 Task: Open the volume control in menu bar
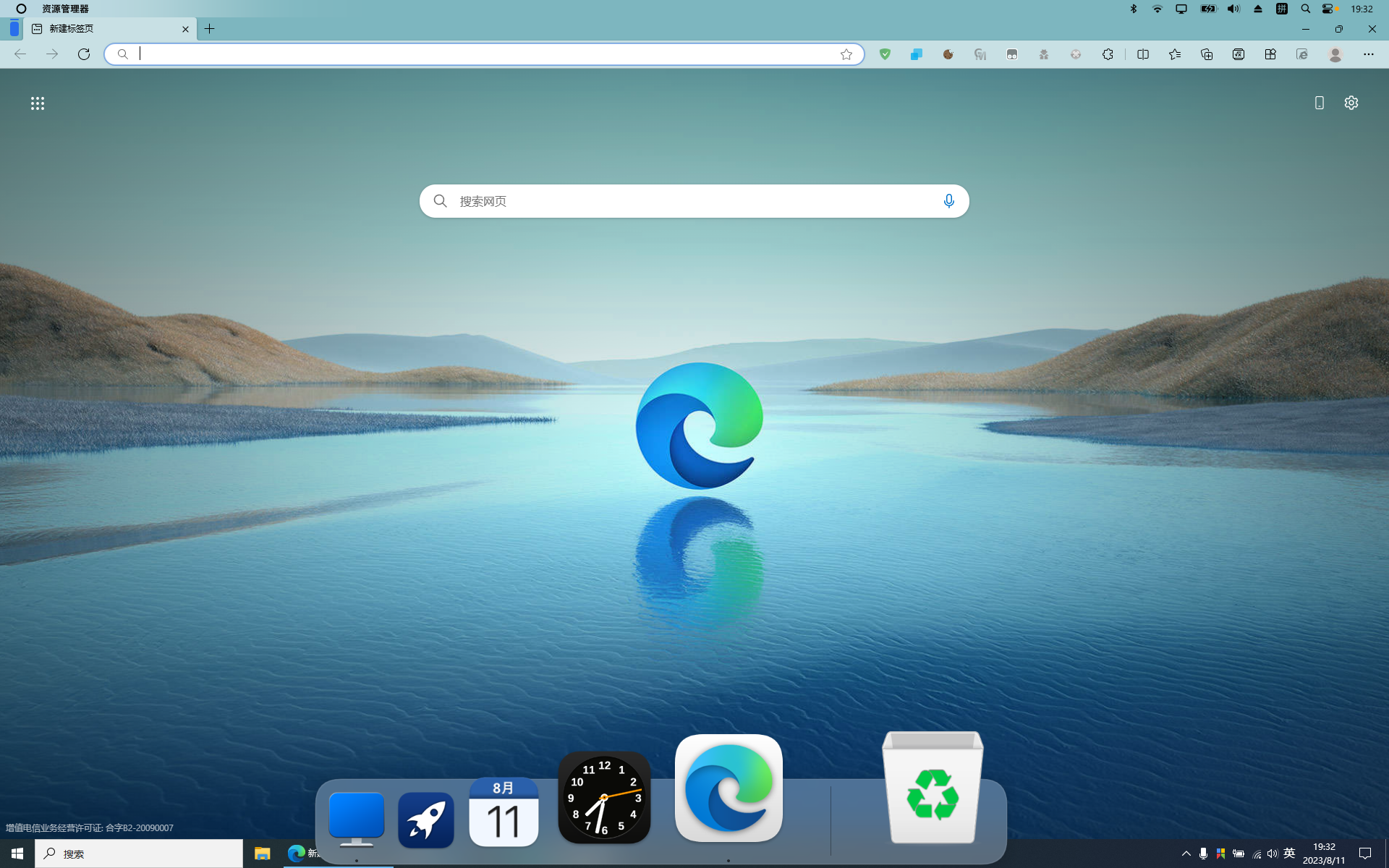(1233, 9)
